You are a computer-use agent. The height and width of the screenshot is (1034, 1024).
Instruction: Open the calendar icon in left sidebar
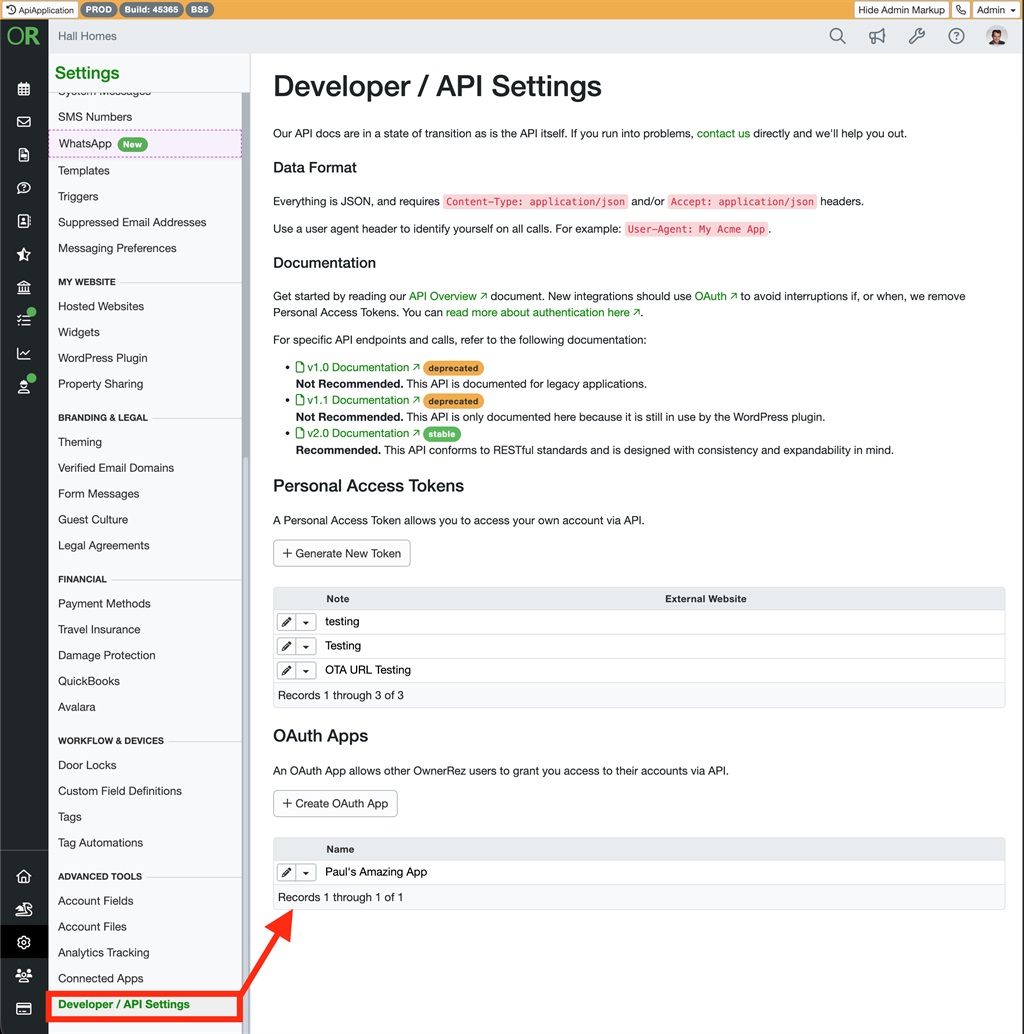(24, 89)
